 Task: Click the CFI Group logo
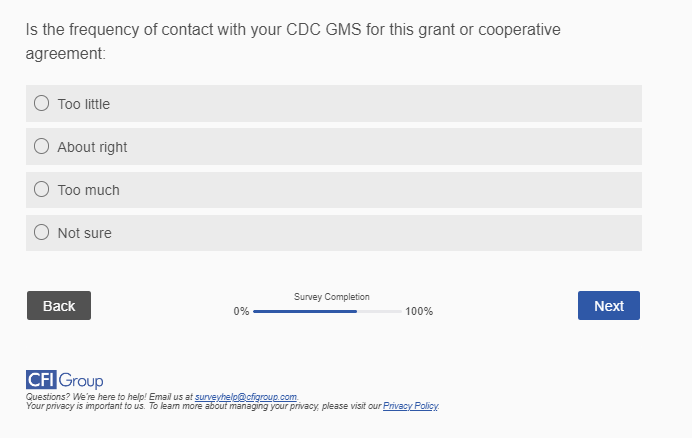tap(64, 380)
